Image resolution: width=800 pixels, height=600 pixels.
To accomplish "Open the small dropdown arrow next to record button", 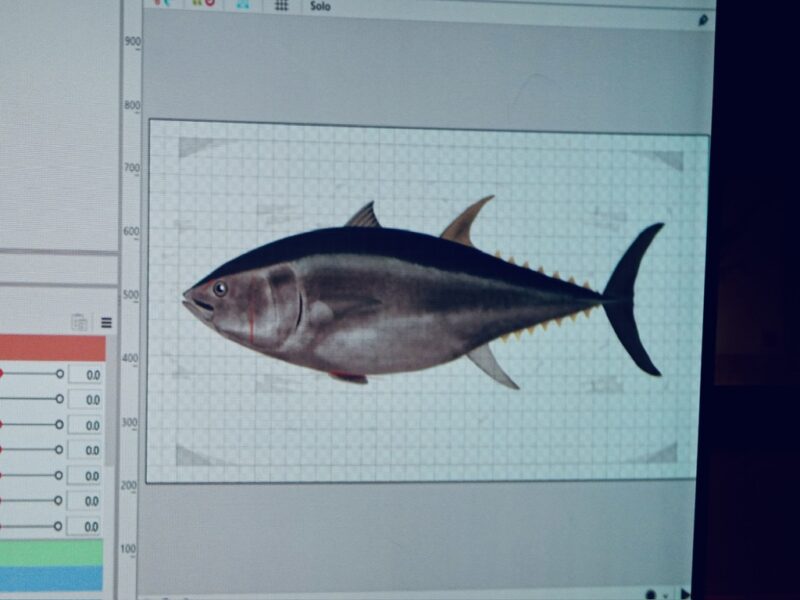I will click(665, 595).
